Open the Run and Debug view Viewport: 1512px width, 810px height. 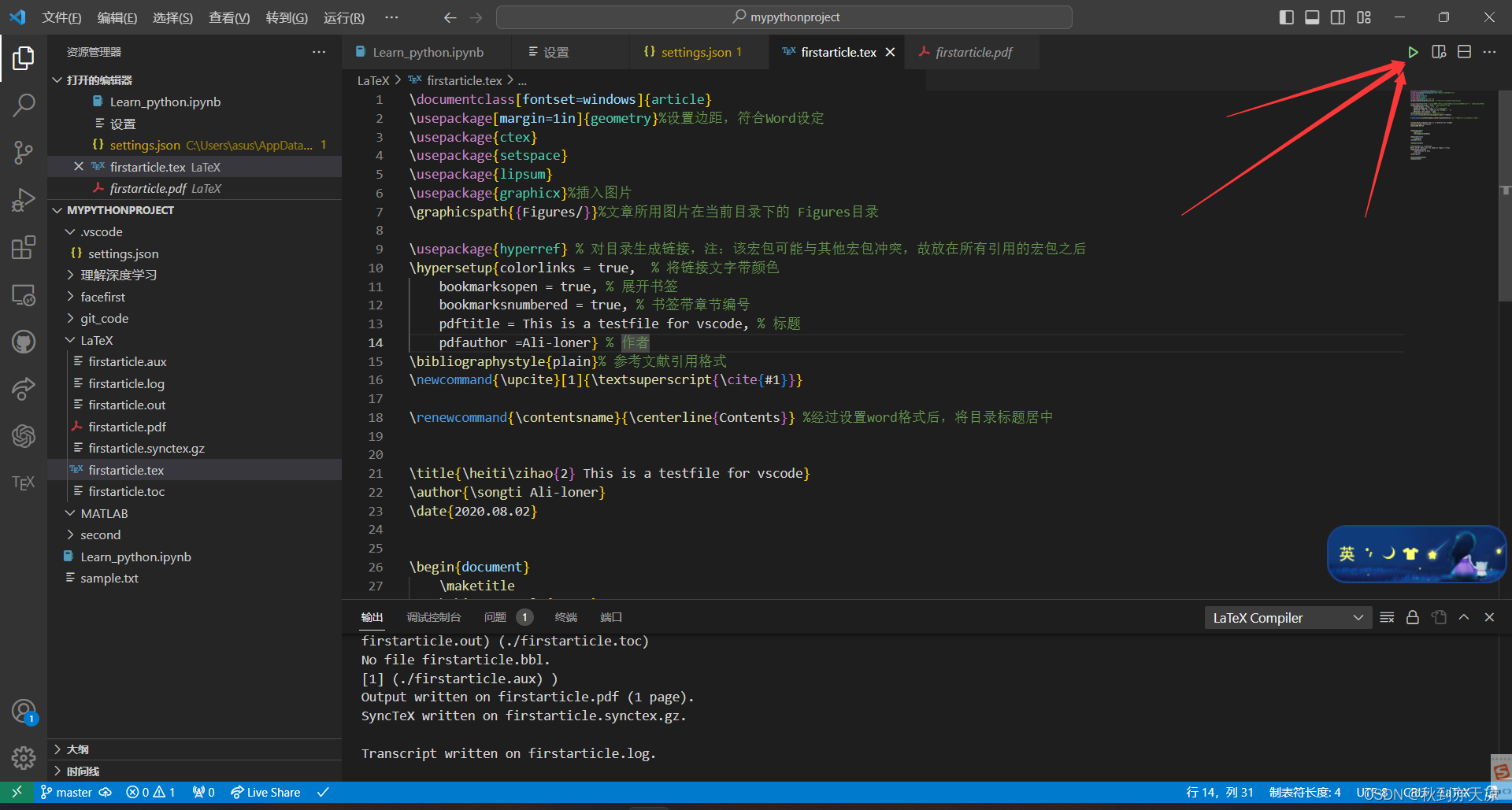[24, 200]
